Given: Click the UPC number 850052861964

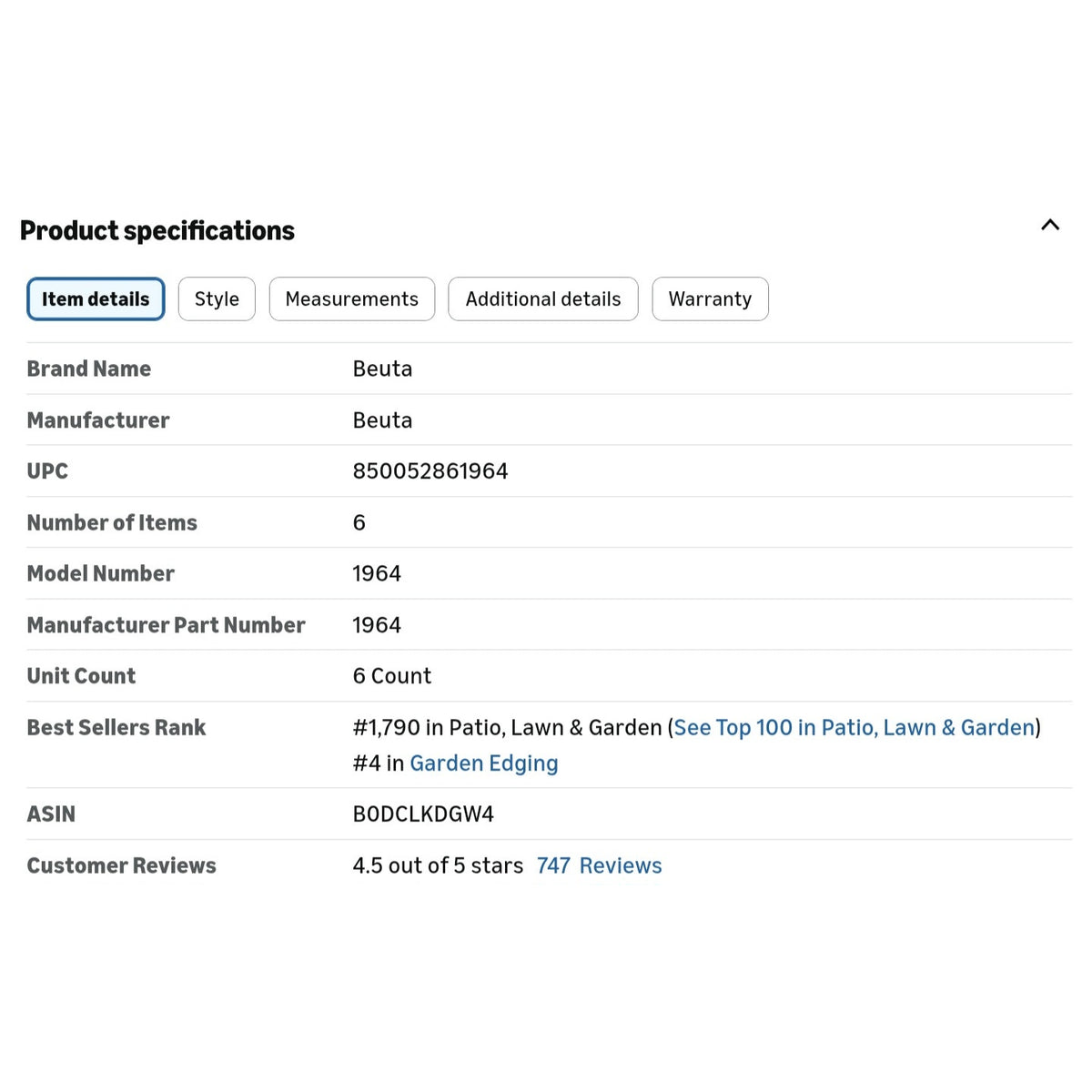Looking at the screenshot, I should pyautogui.click(x=430, y=471).
